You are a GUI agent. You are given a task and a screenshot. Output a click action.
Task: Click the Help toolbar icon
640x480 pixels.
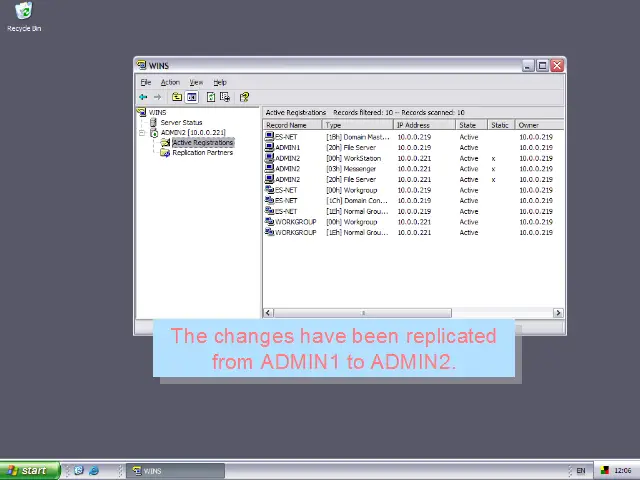[x=244, y=97]
